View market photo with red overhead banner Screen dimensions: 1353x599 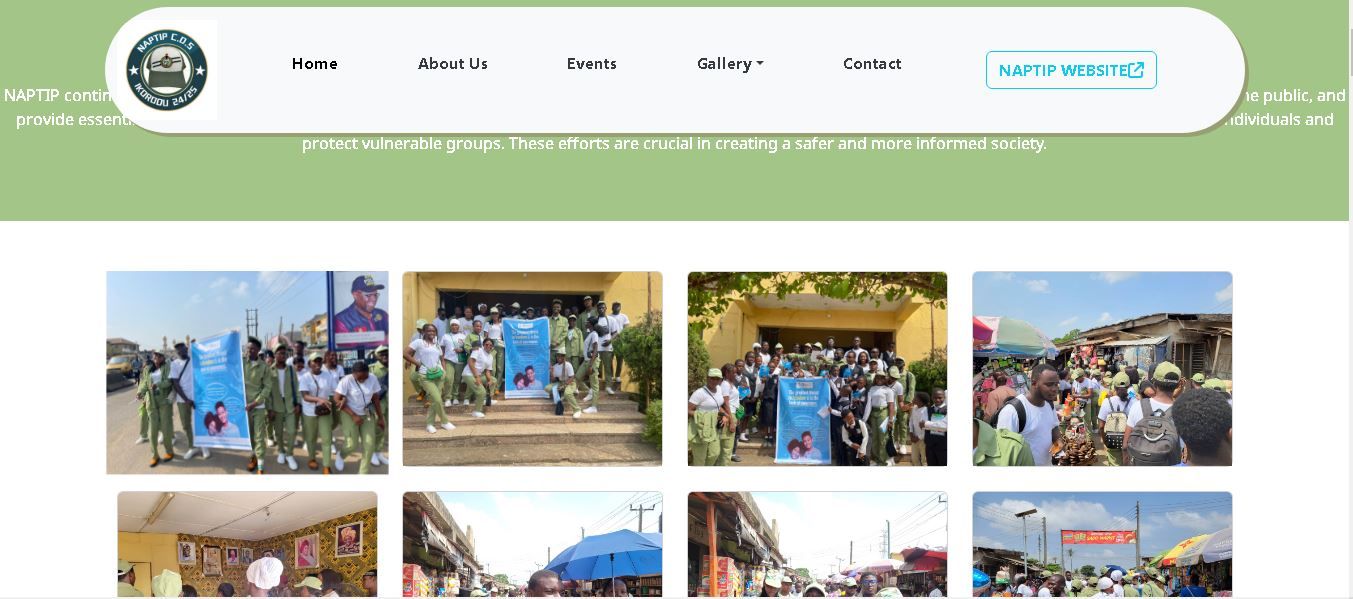click(x=1102, y=544)
